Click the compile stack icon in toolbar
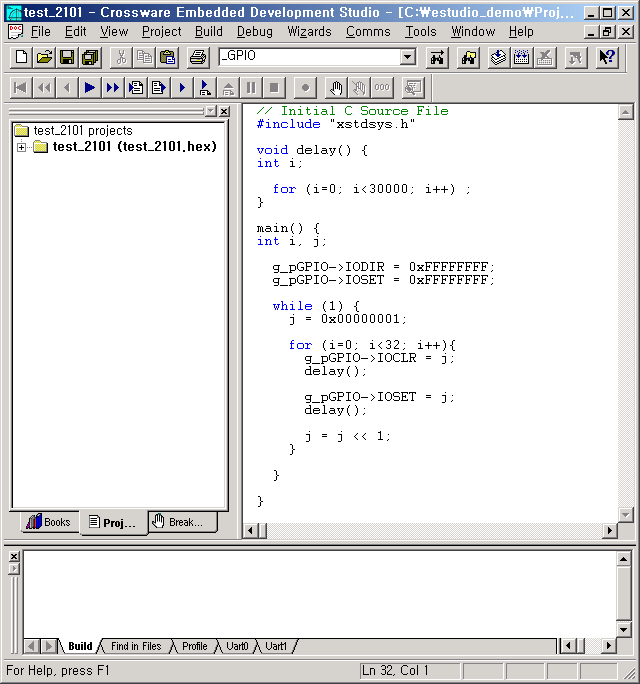This screenshot has width=640, height=684. (499, 57)
